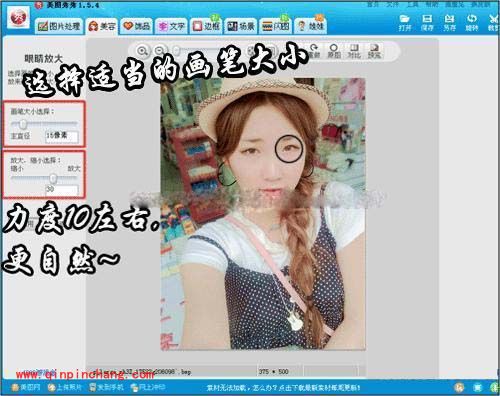Click the 网上冲印 link in status bar
This screenshot has width=500, height=396.
pos(148,388)
